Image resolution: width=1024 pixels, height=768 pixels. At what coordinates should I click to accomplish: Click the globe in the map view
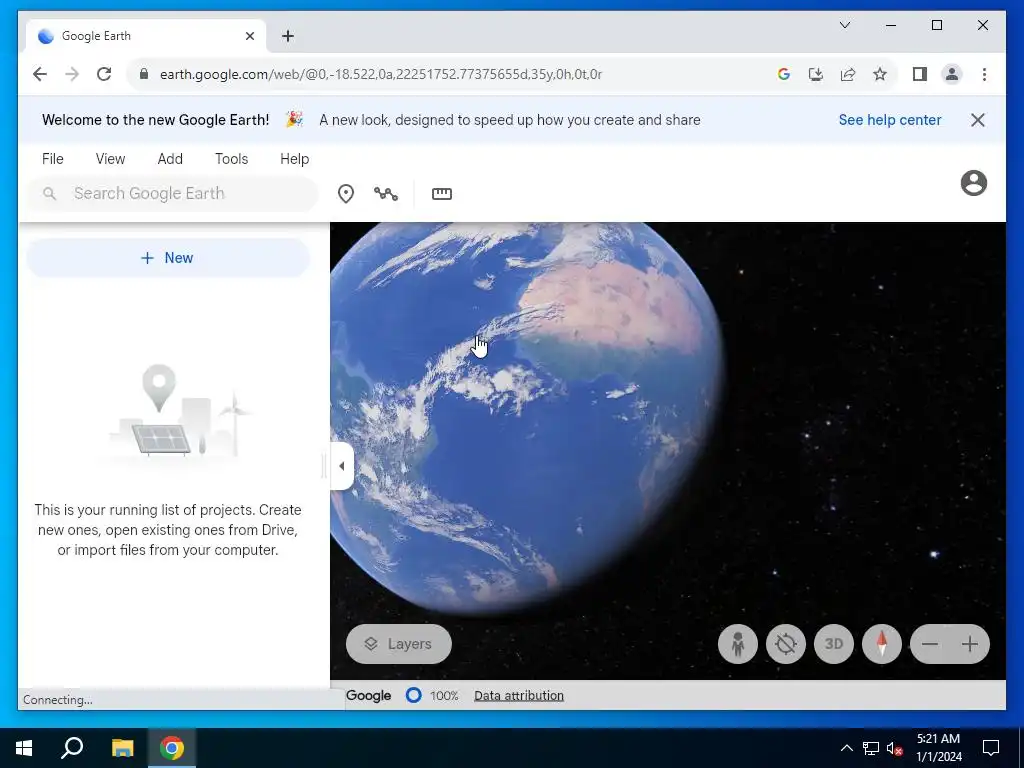click(526, 418)
